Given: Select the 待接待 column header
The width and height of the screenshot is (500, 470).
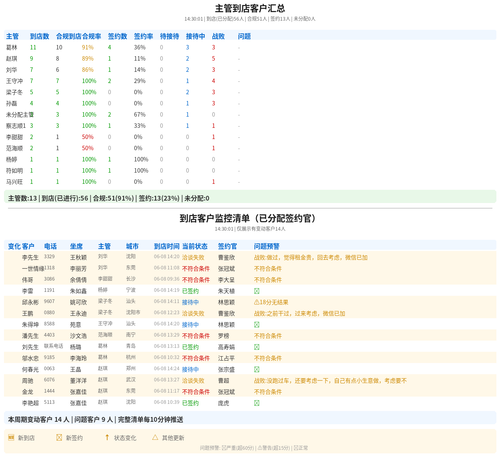Looking at the screenshot, I should (x=169, y=36).
